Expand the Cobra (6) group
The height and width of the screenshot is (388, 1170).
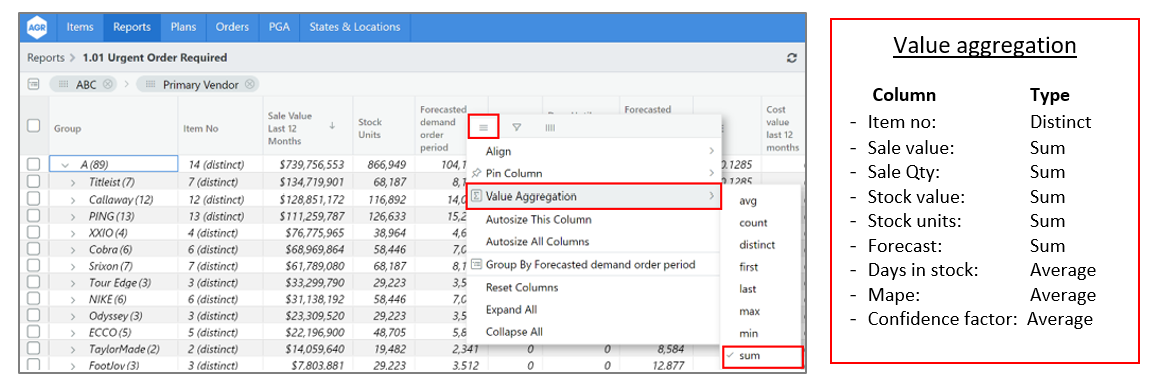[74, 249]
